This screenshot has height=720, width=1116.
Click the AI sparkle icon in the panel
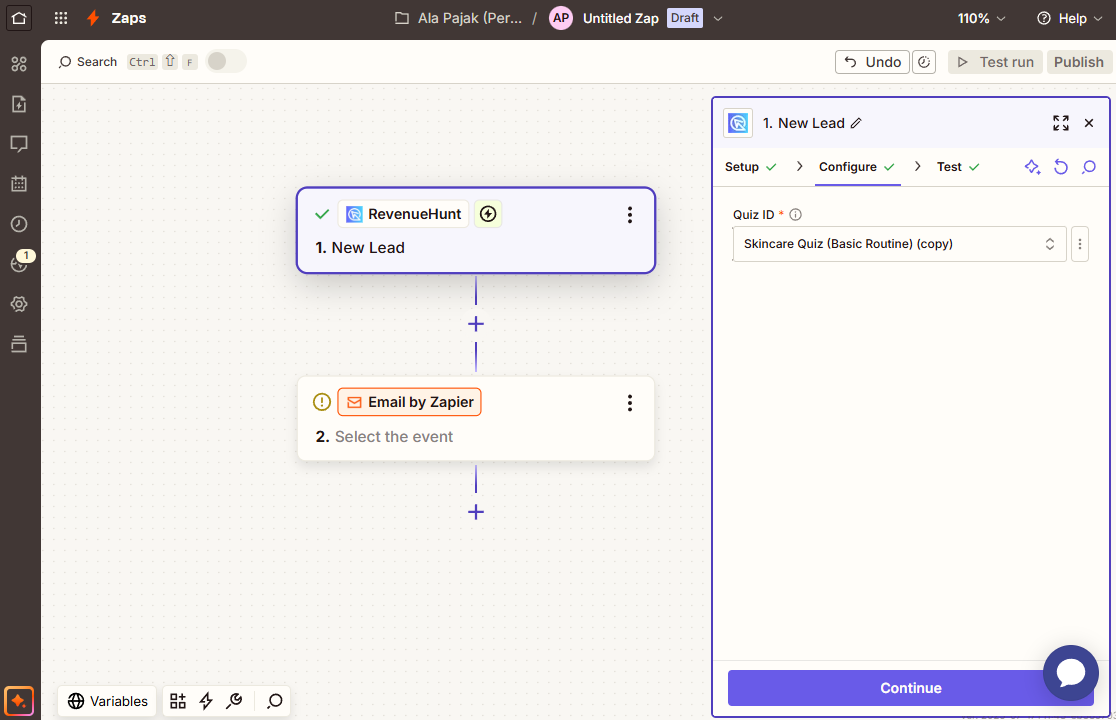coord(1032,166)
